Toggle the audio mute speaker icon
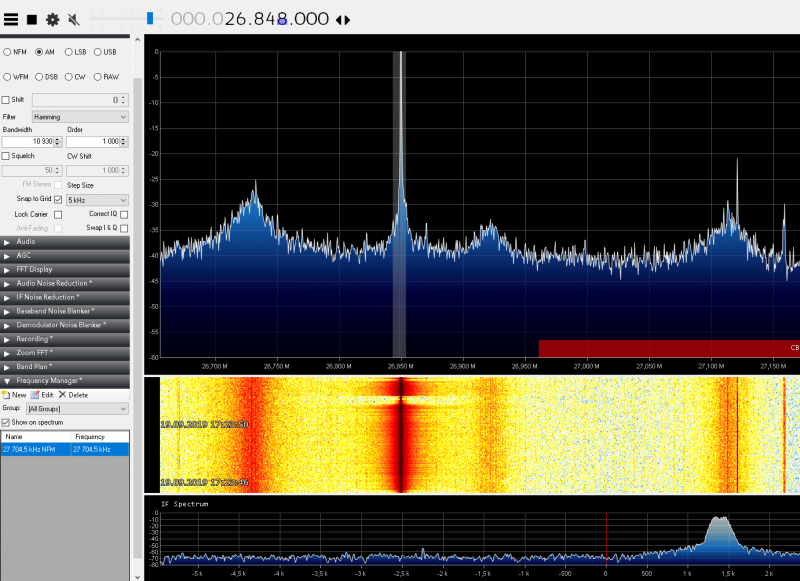The height and width of the screenshot is (581, 800). [74, 20]
